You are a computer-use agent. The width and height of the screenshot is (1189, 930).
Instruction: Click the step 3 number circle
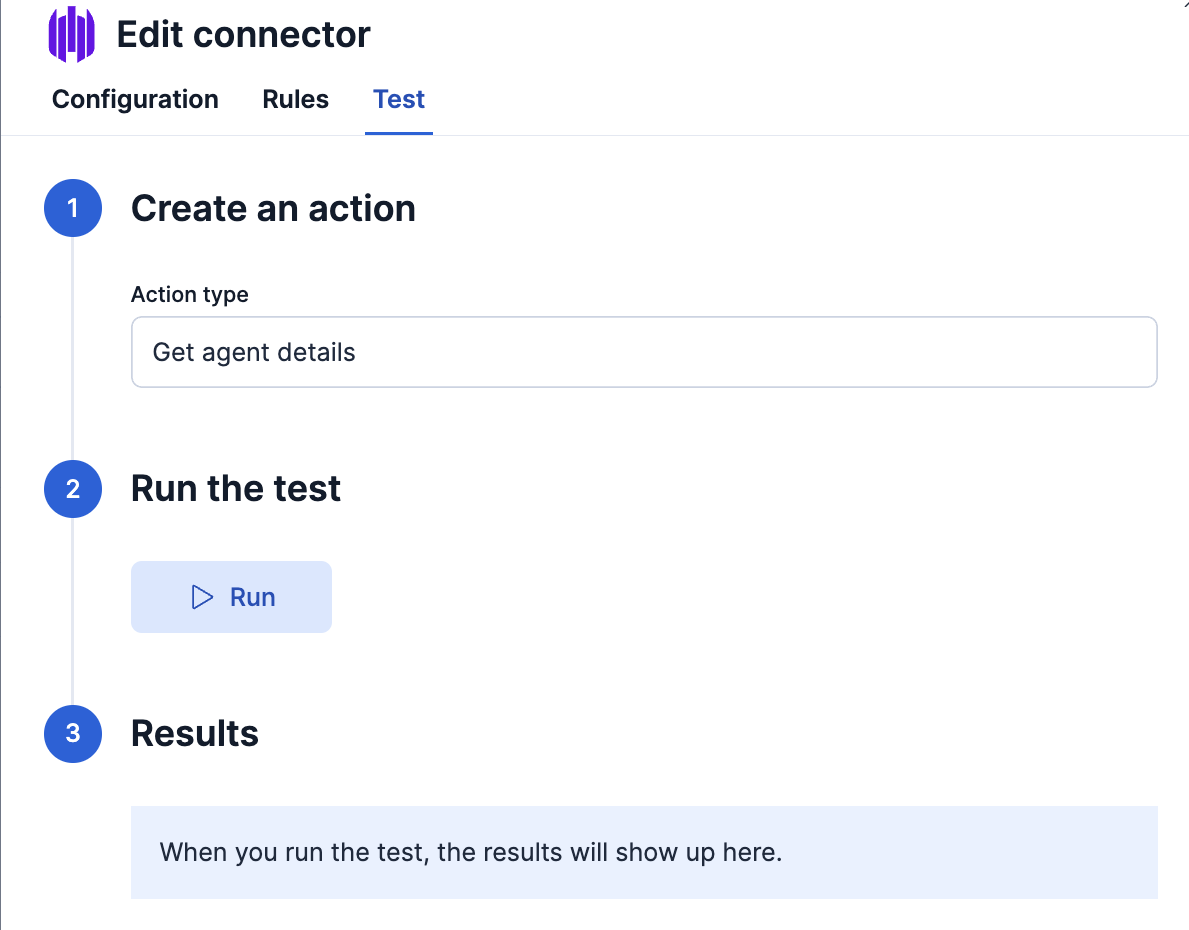point(72,734)
